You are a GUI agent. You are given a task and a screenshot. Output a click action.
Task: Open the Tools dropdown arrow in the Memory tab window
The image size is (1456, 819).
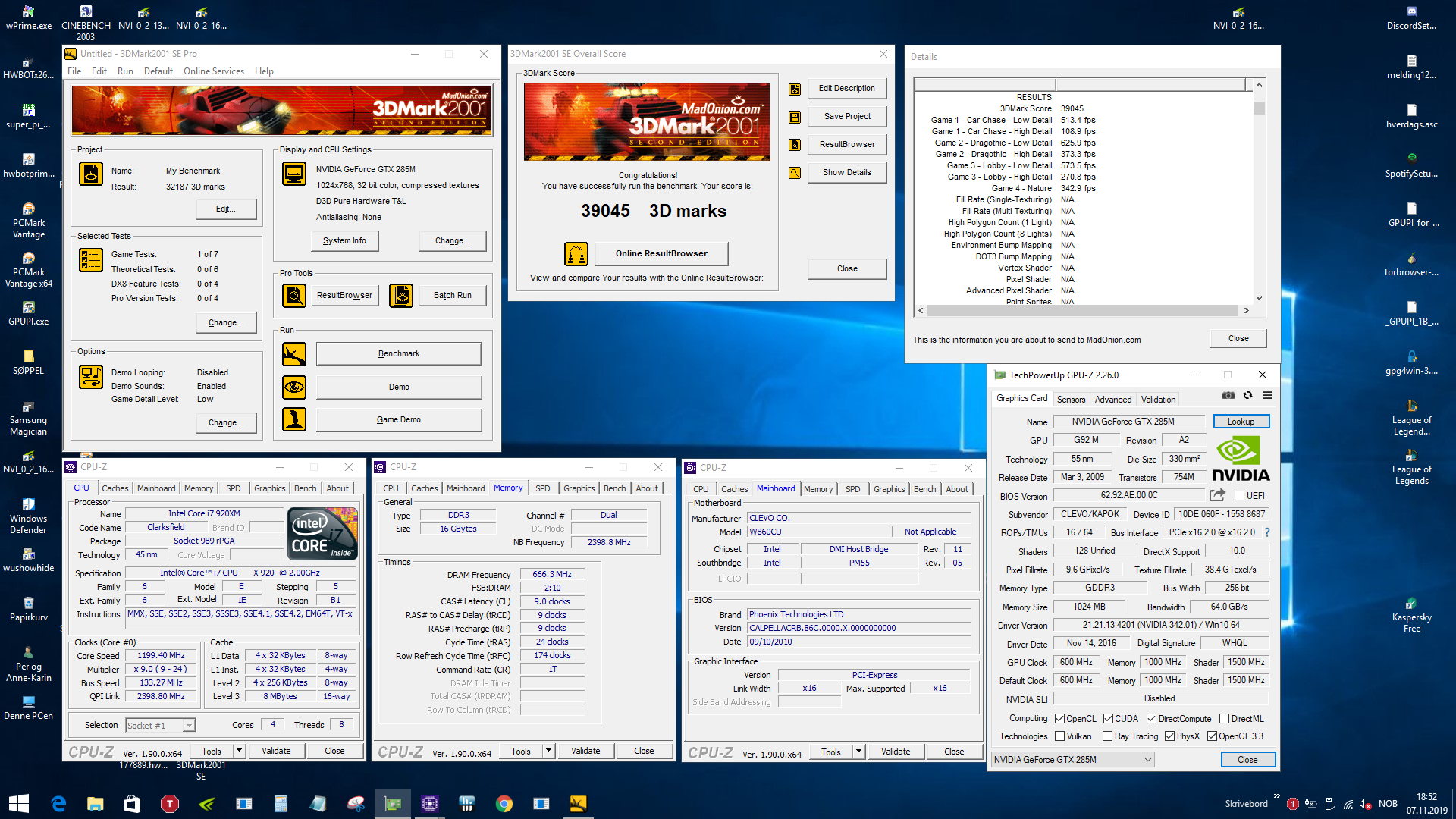(548, 752)
